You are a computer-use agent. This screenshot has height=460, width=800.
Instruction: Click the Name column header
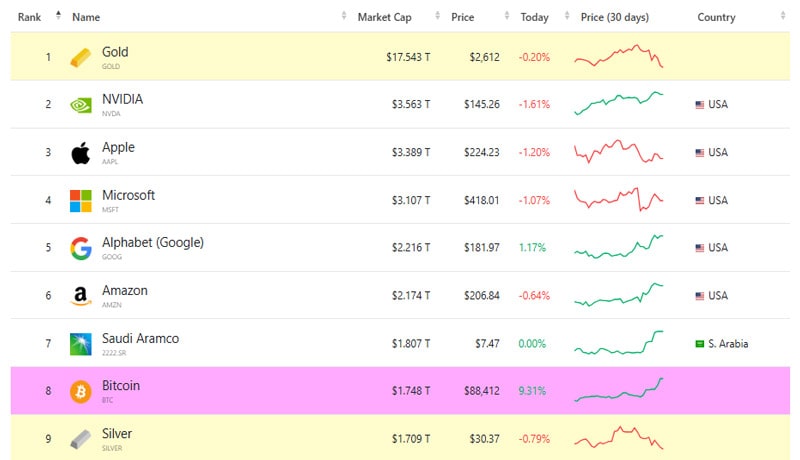[x=86, y=17]
